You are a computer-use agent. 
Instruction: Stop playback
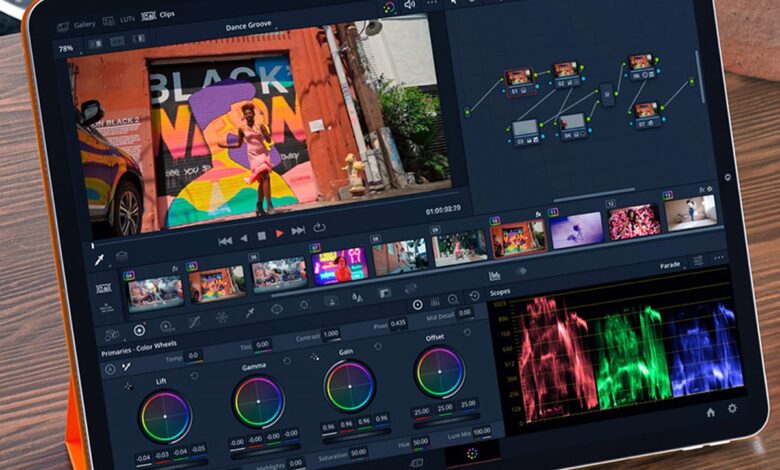(261, 236)
